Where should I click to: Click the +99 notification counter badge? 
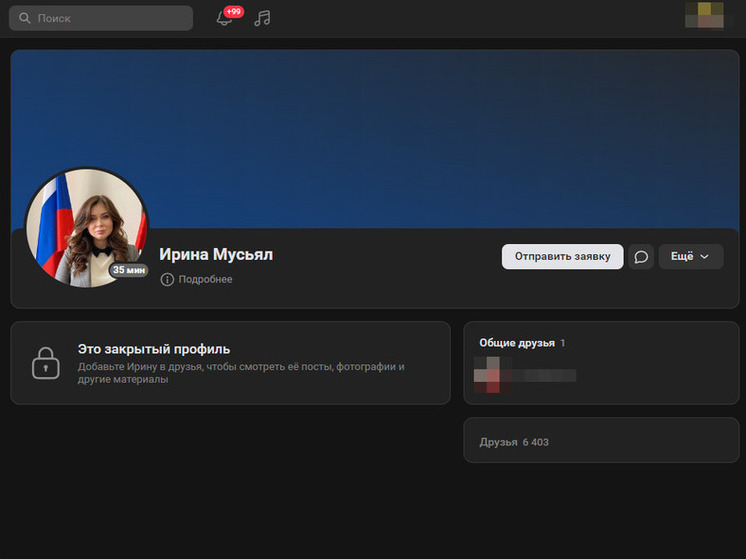tap(234, 11)
